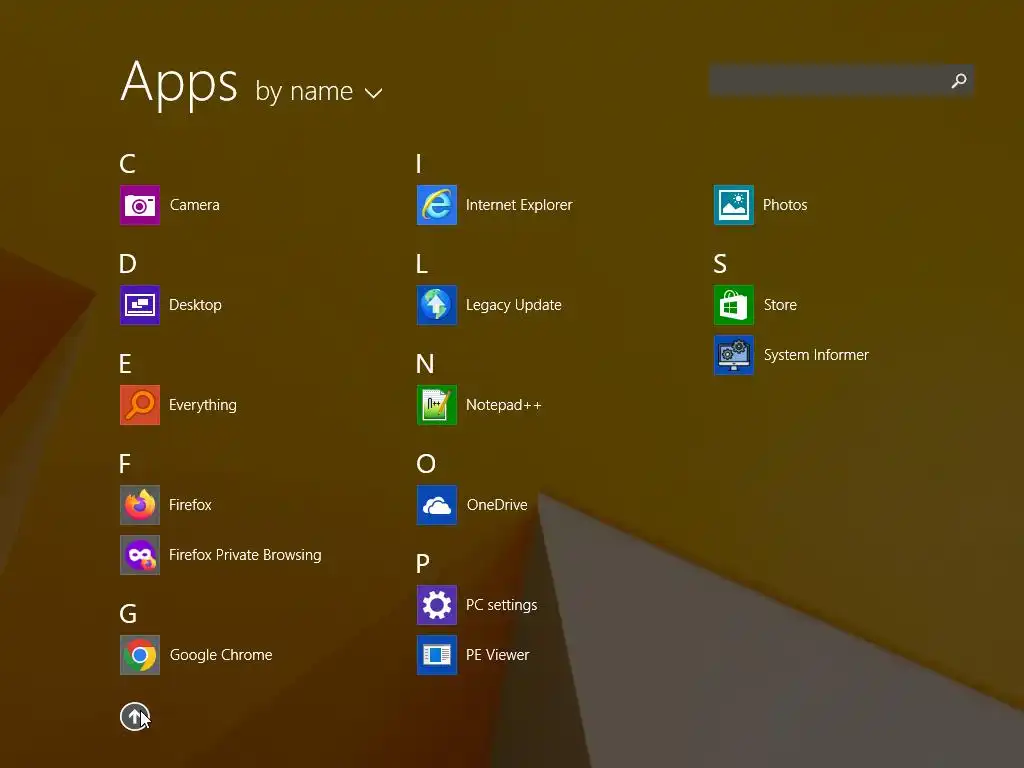The height and width of the screenshot is (768, 1024).
Task: Open the Camera app icon
Action: [140, 205]
